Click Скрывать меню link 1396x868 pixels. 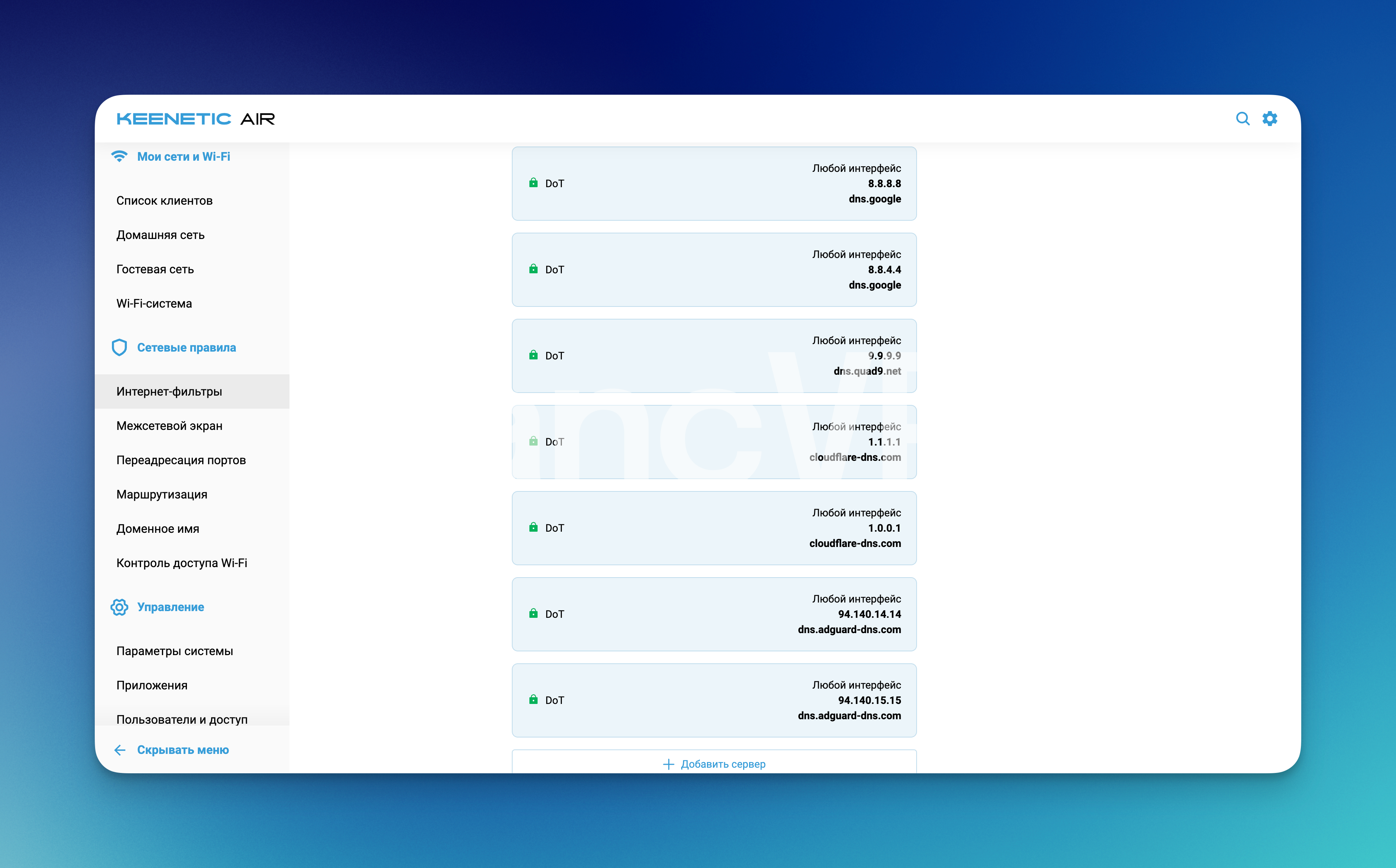coord(182,750)
